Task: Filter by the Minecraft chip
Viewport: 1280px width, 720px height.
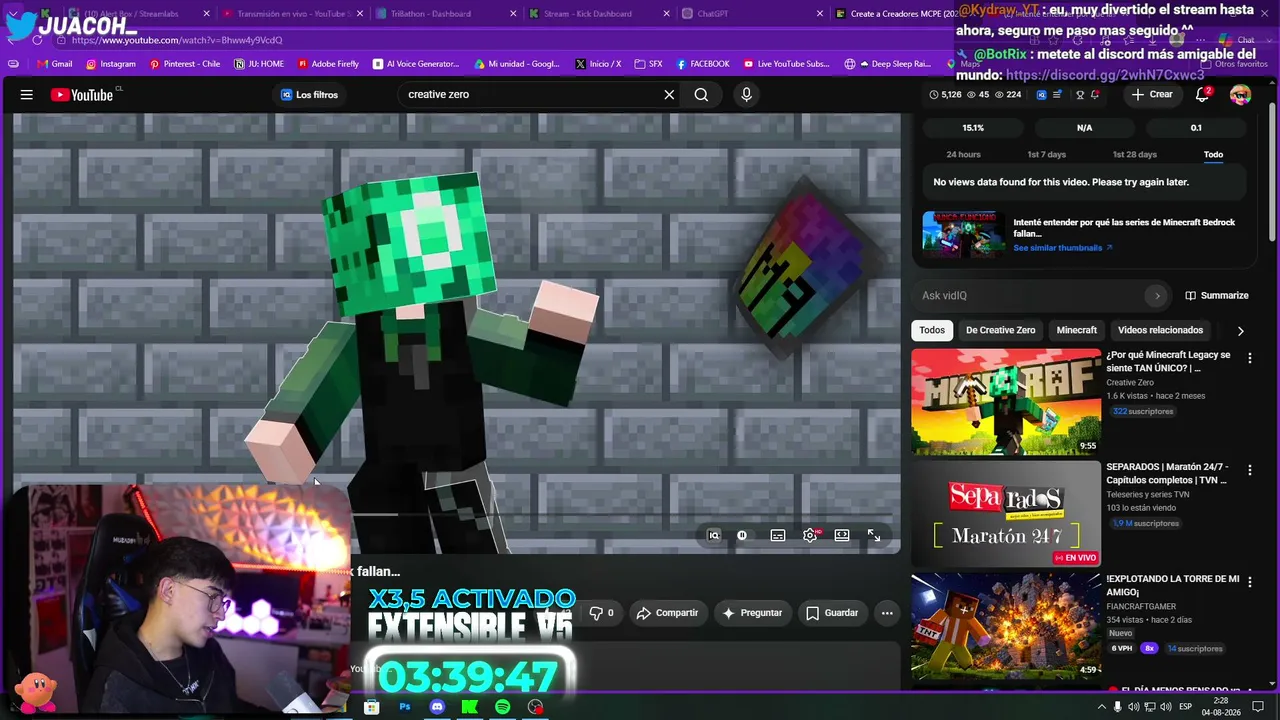Action: point(1077,330)
